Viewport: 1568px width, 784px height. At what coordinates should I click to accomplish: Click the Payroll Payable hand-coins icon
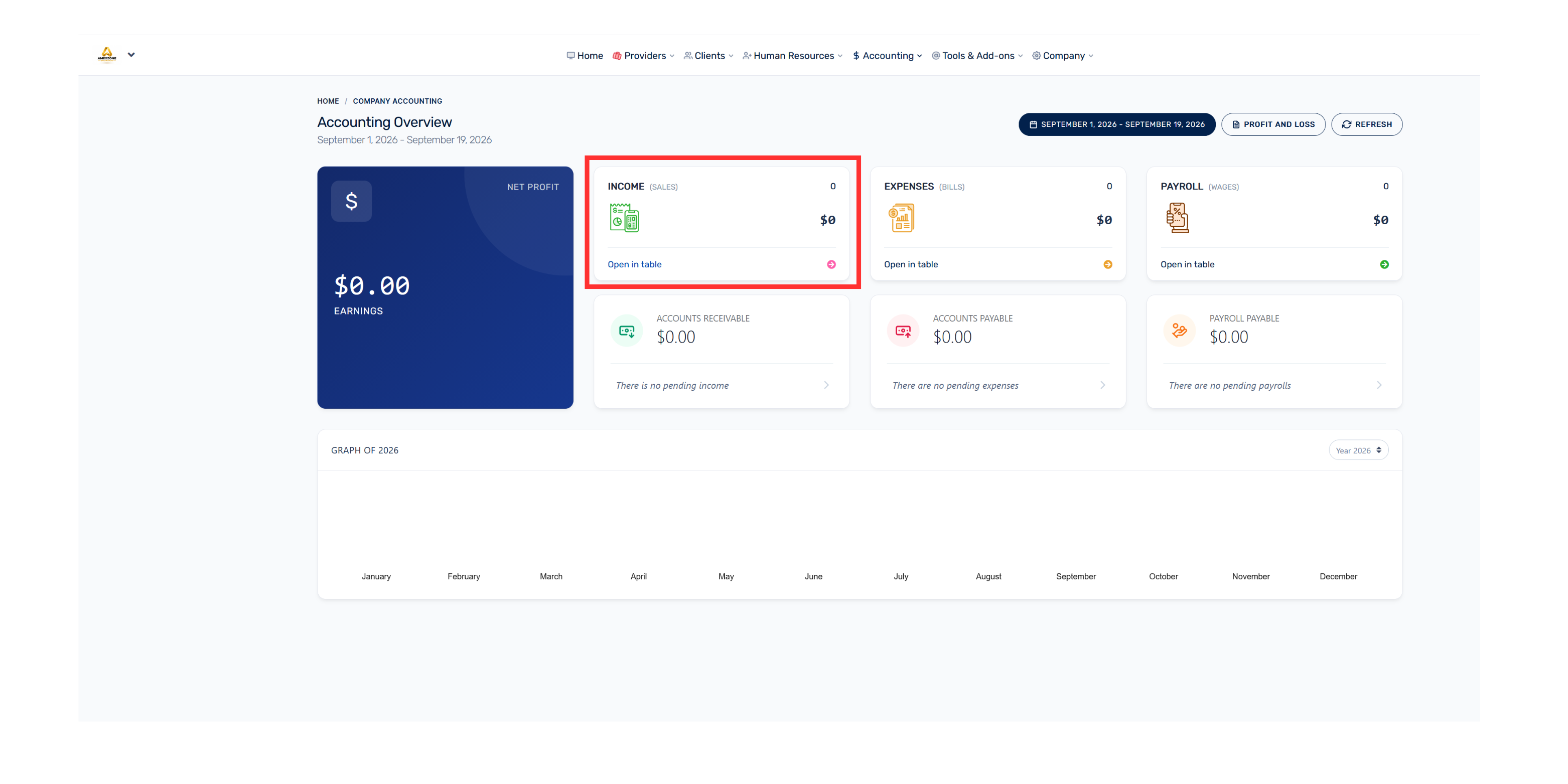click(x=1179, y=331)
